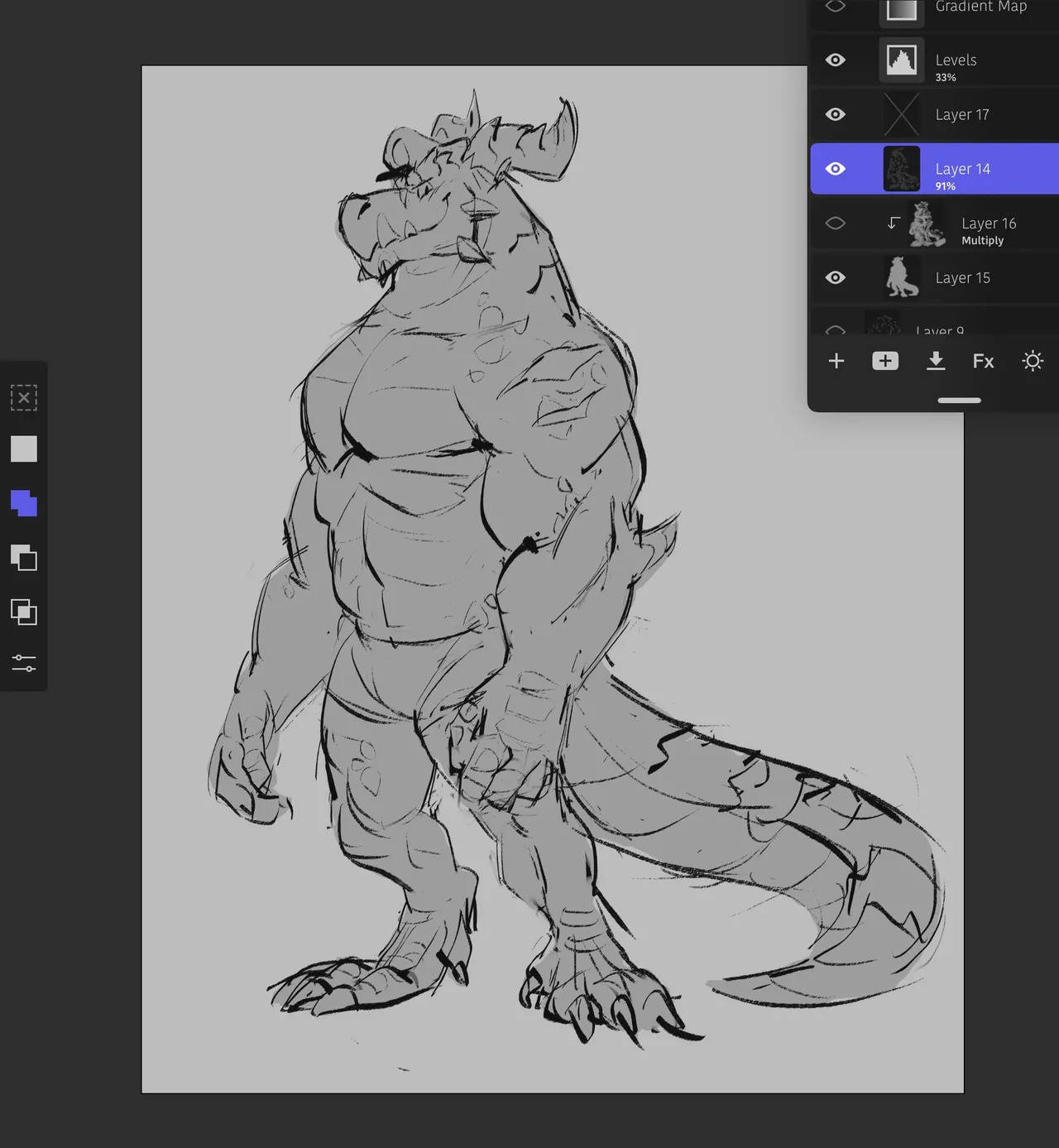Toggle visibility of Layer 17

tap(836, 114)
